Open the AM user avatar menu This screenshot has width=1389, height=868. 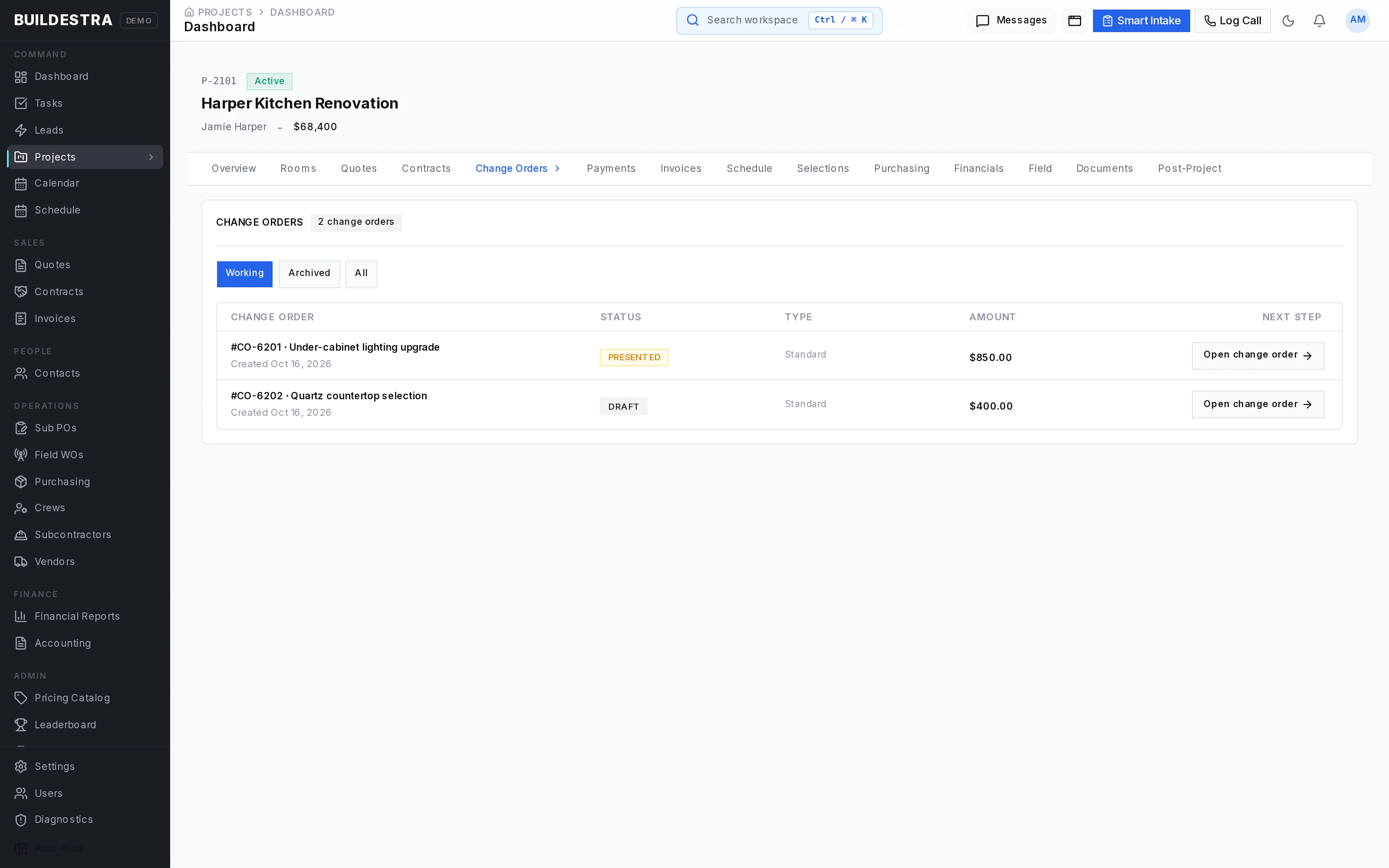tap(1357, 21)
